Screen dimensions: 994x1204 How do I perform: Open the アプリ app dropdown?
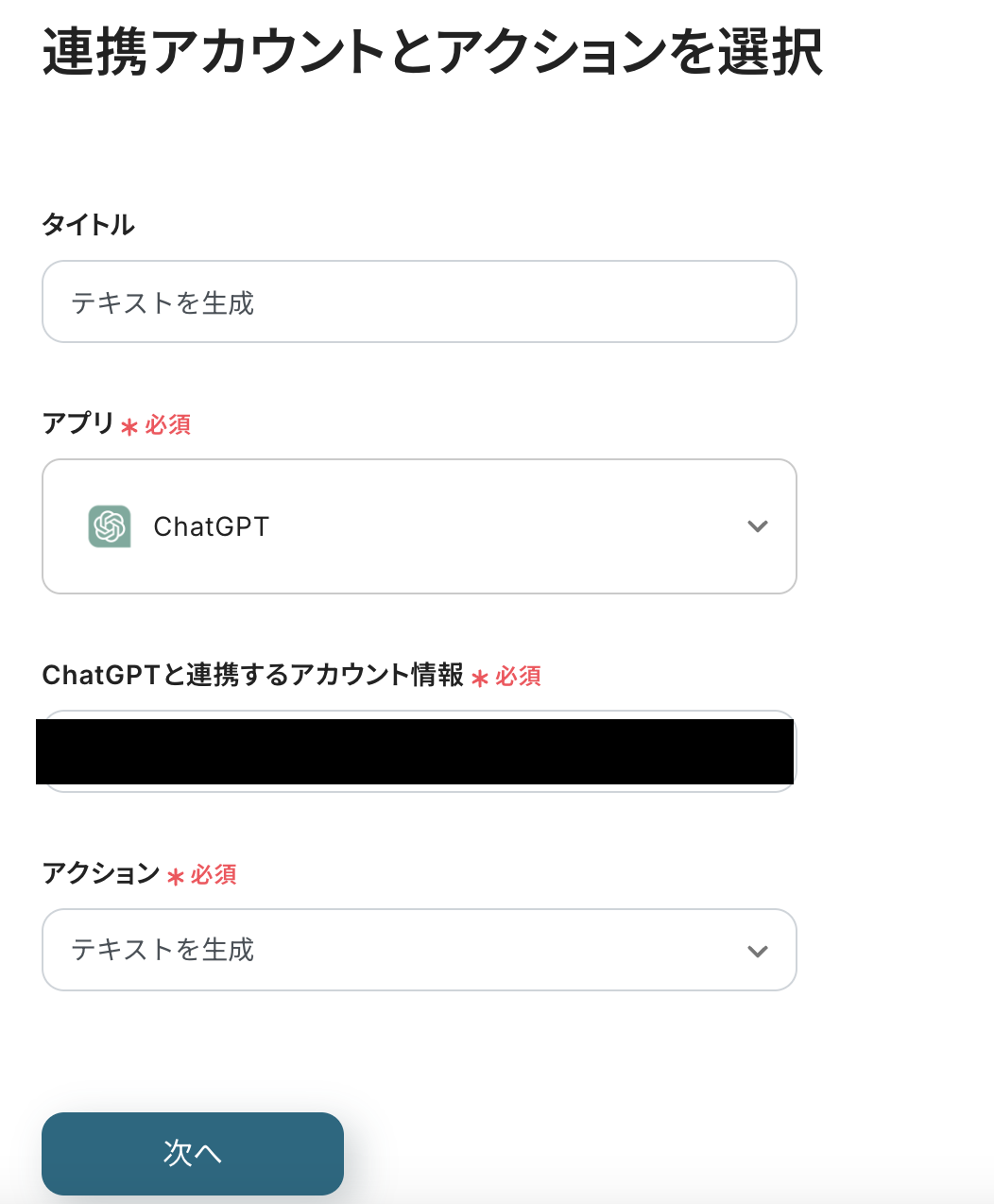[419, 526]
